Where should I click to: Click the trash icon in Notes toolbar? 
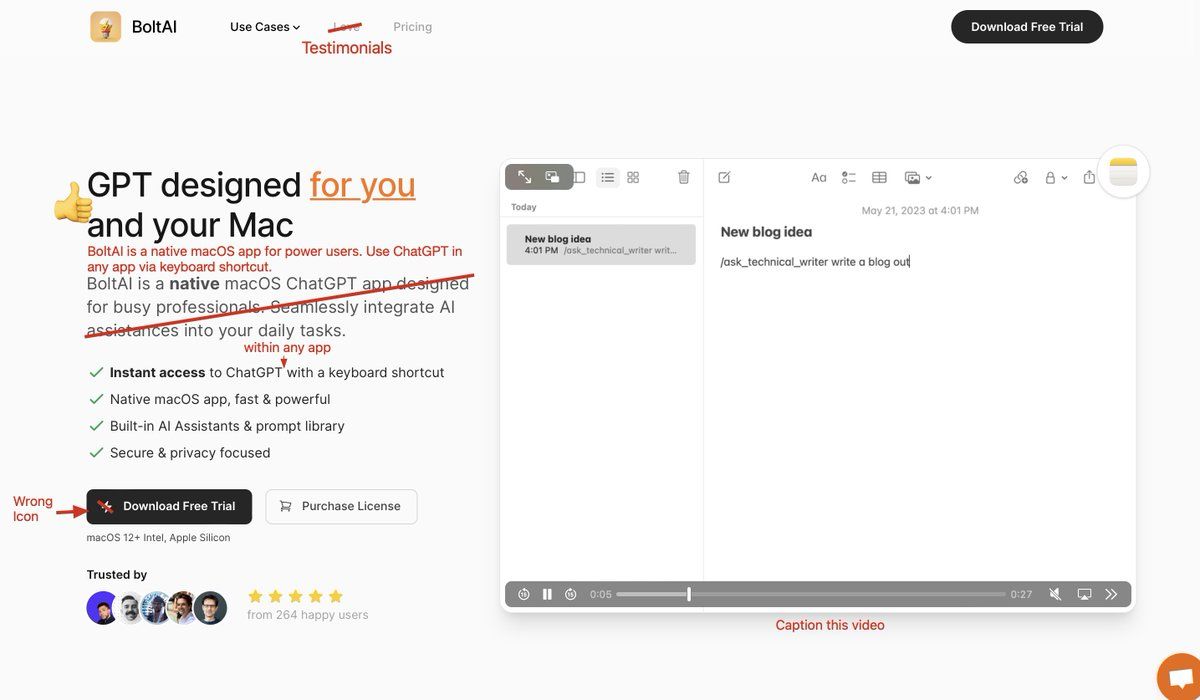pos(684,177)
